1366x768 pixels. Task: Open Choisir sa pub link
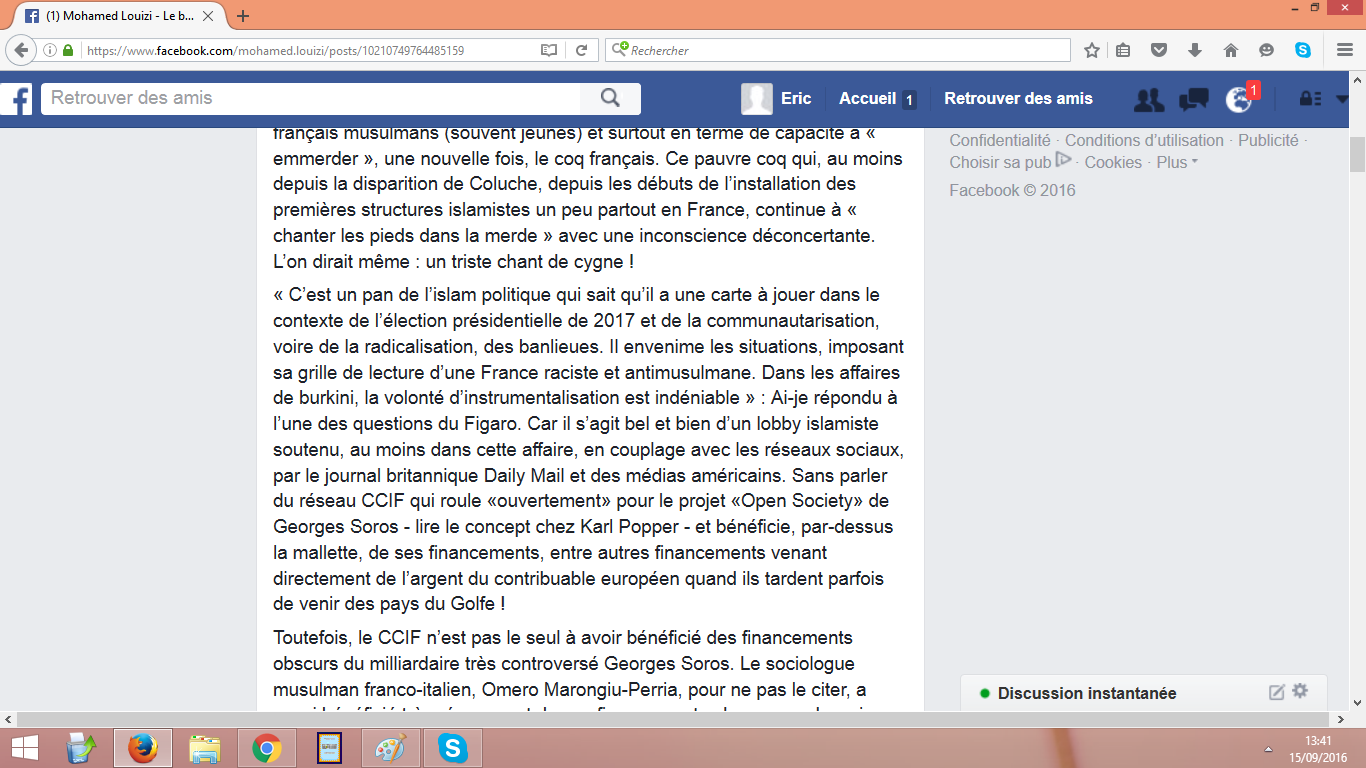[1010, 162]
